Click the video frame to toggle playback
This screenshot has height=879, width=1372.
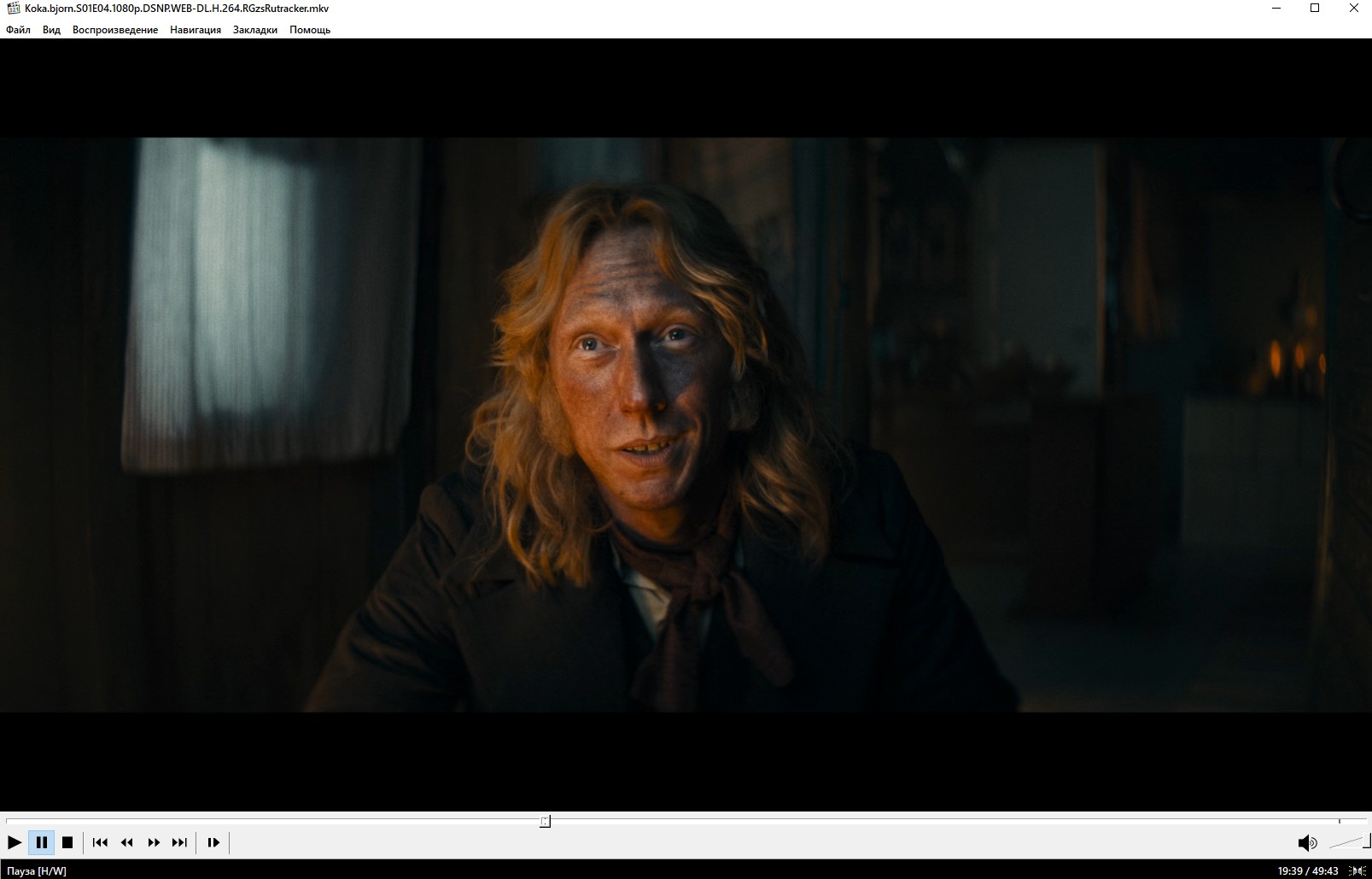(686, 425)
